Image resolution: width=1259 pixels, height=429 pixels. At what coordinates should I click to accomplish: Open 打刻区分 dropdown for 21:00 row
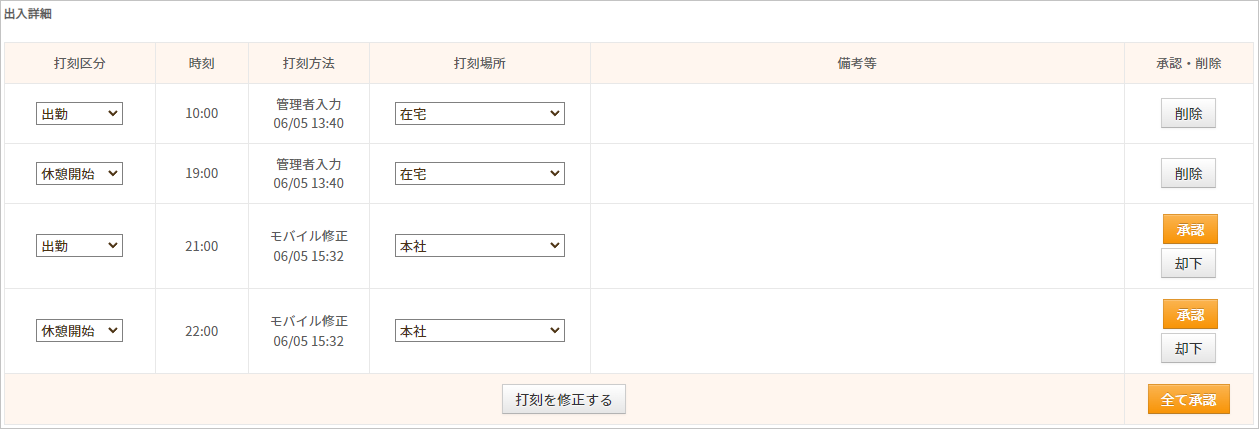(x=79, y=246)
